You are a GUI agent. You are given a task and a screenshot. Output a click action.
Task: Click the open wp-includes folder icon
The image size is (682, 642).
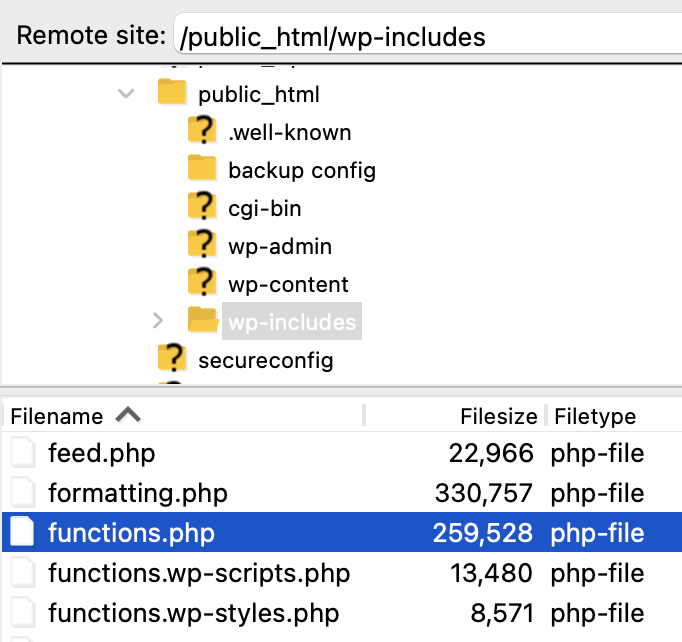[x=203, y=320]
